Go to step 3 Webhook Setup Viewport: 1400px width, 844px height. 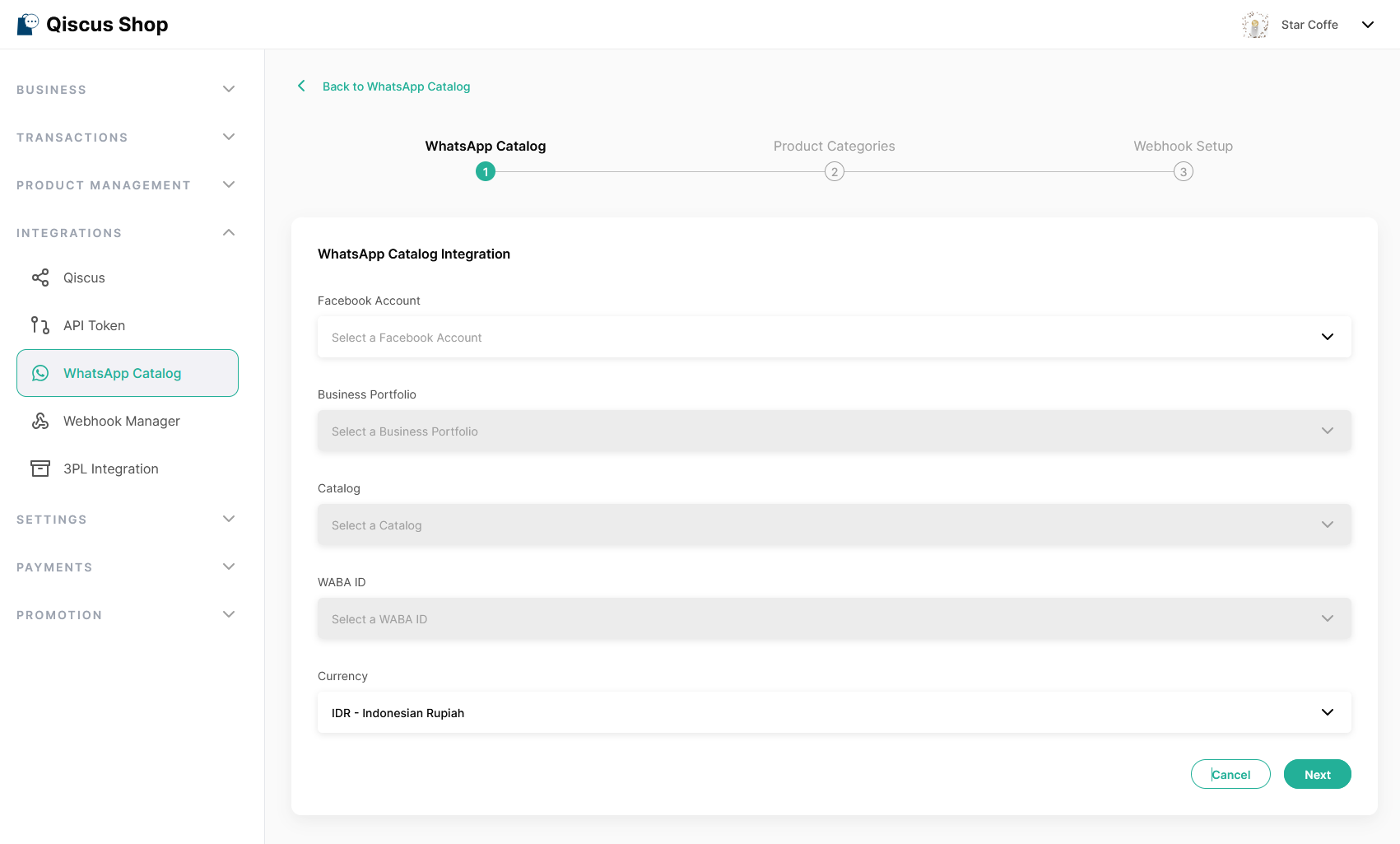(x=1183, y=172)
